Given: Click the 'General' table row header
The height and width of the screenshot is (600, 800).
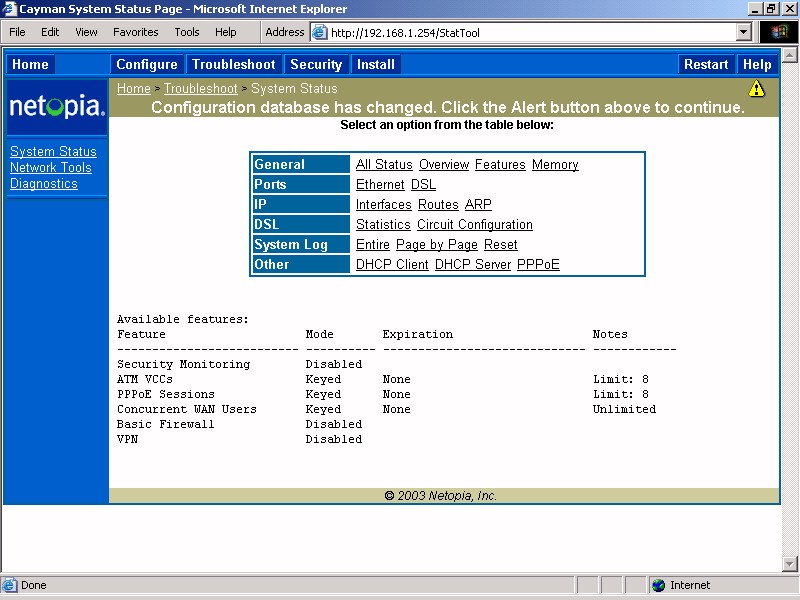Looking at the screenshot, I should coord(301,164).
